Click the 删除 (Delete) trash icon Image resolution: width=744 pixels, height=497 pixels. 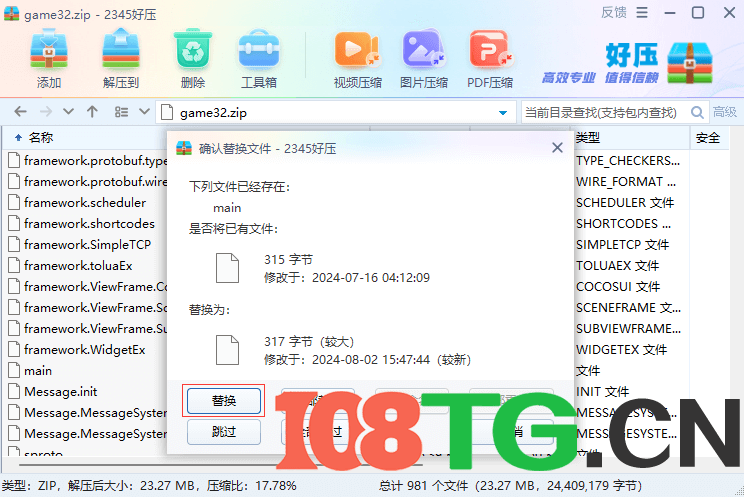click(193, 59)
